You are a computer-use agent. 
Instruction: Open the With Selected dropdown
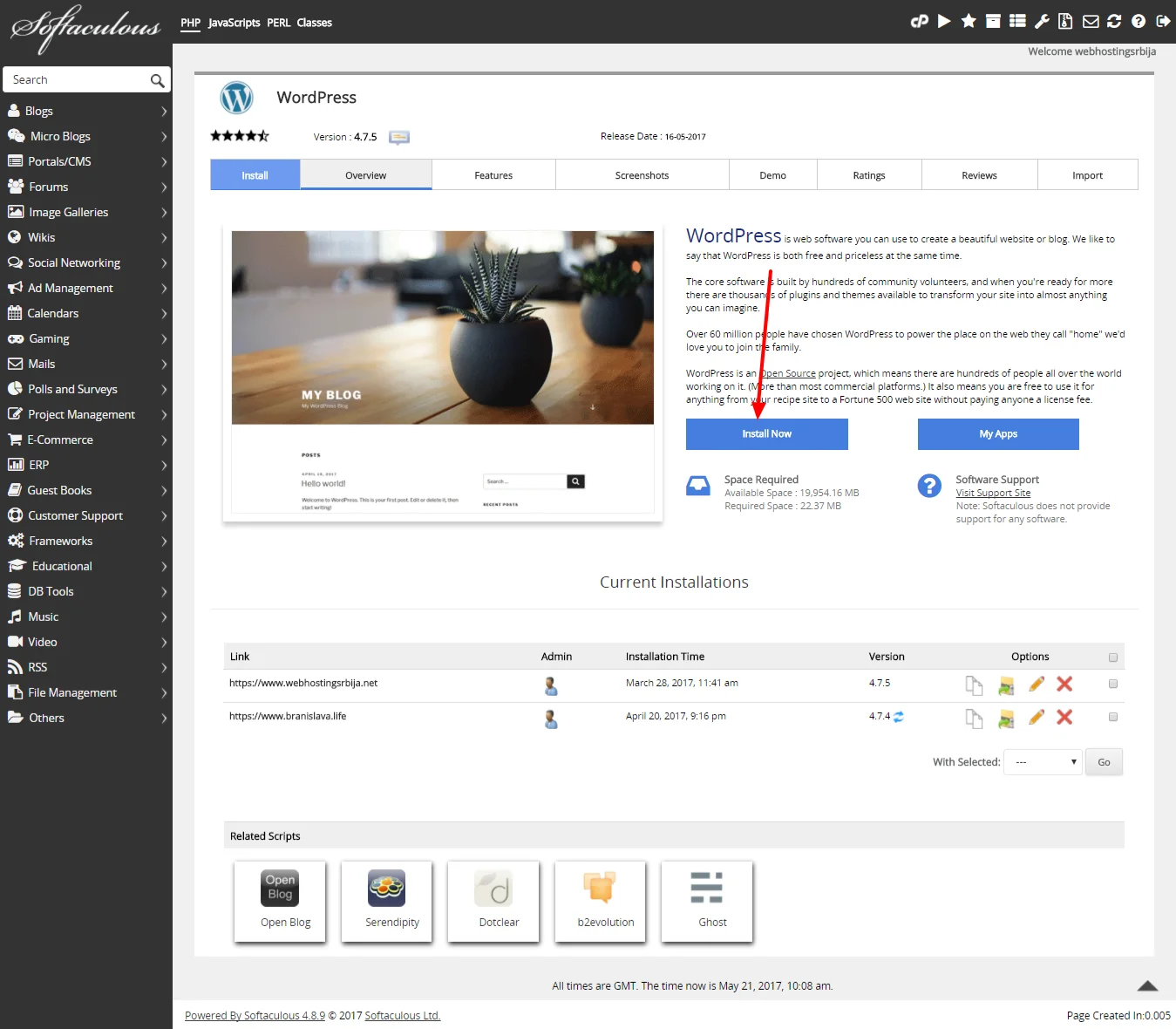pyautogui.click(x=1043, y=762)
